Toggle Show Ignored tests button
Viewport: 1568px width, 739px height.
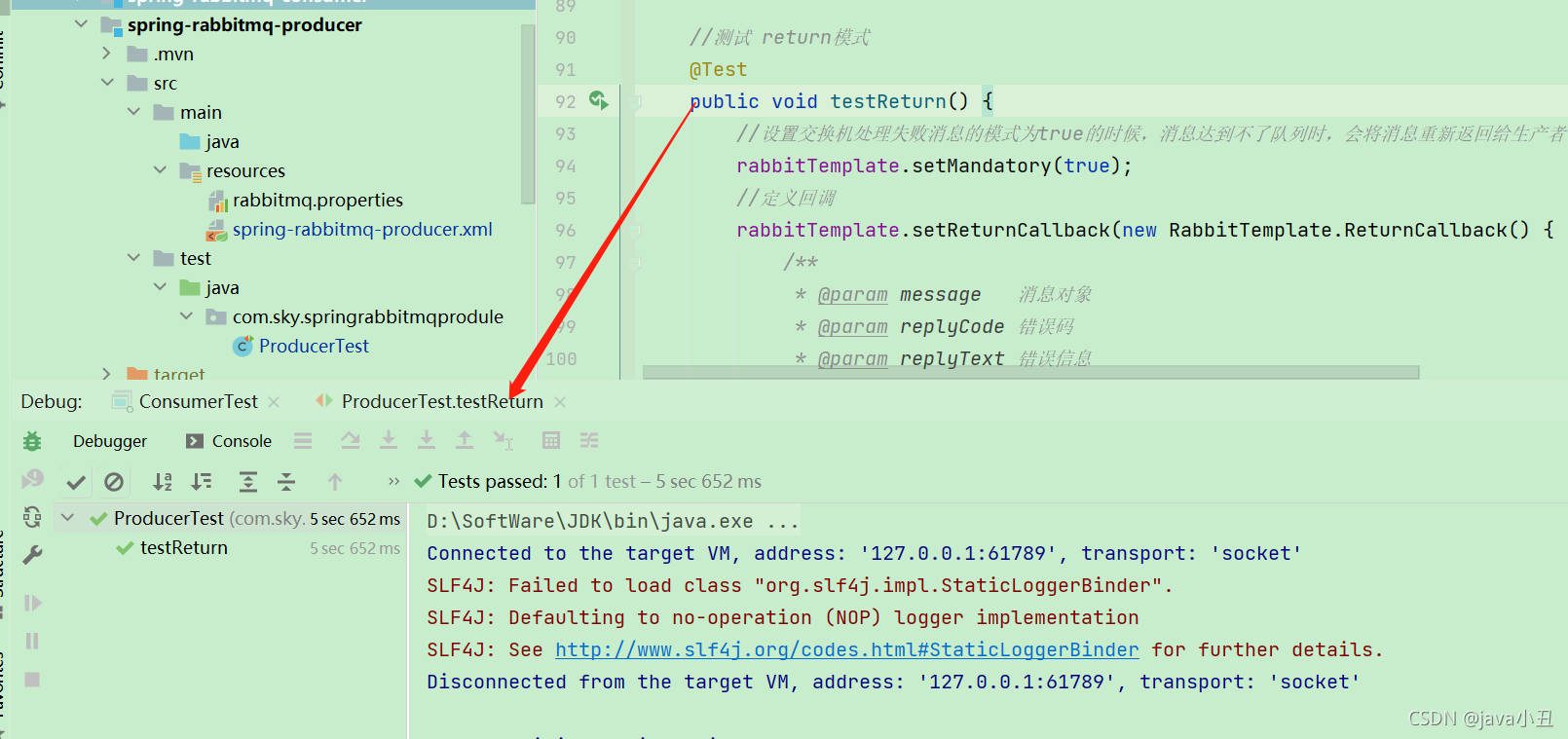tap(114, 482)
